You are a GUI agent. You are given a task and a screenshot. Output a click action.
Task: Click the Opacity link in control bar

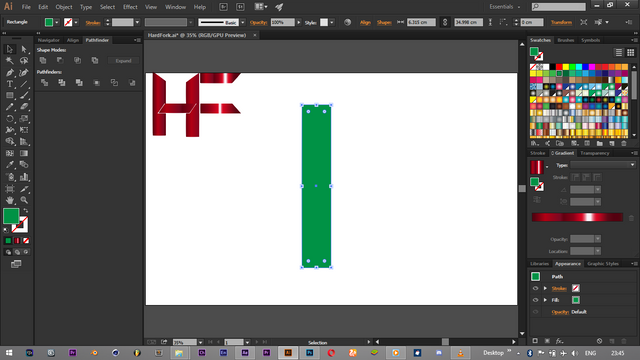[258, 22]
